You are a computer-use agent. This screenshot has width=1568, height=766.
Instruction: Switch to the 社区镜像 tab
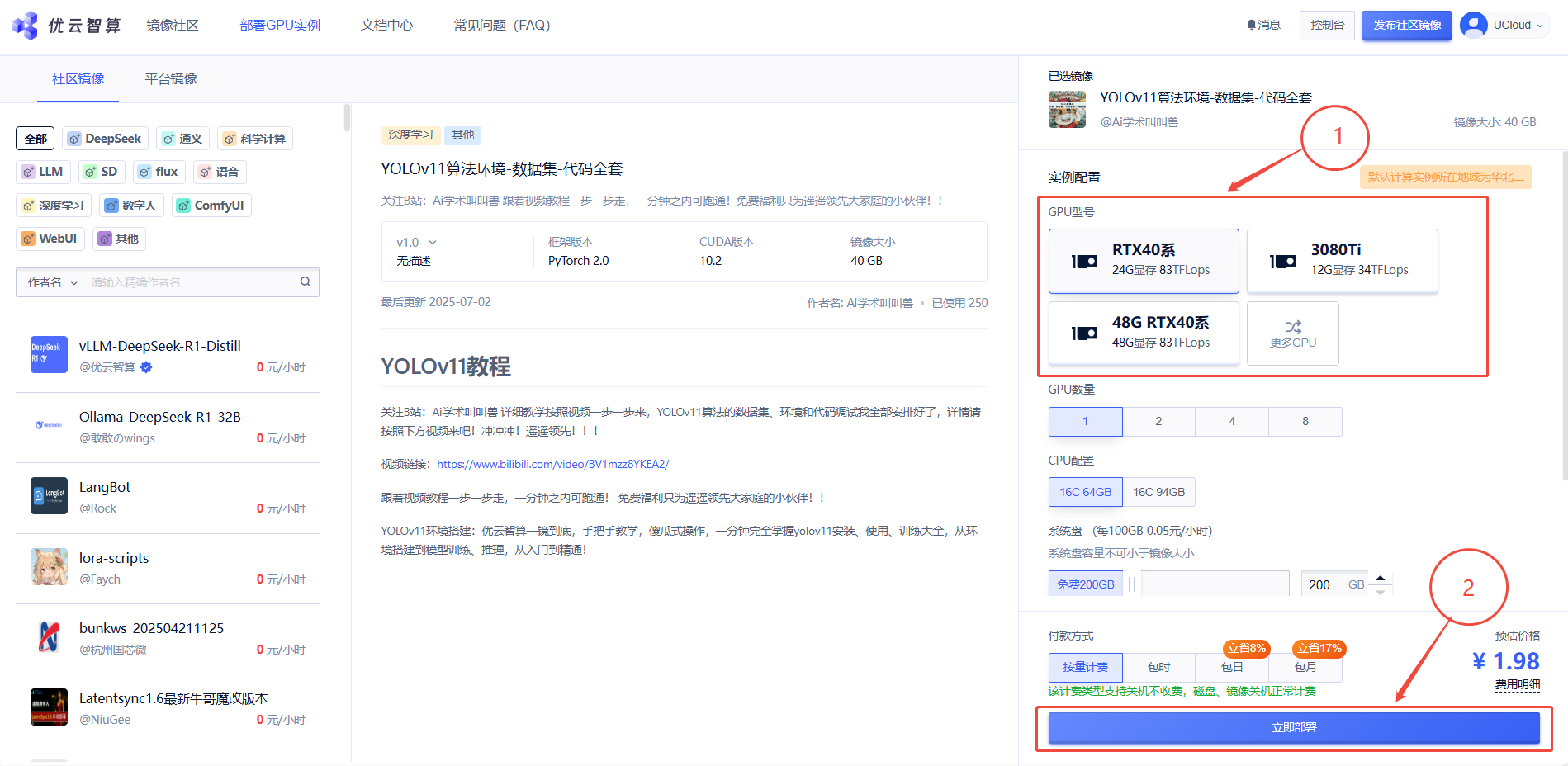point(78,78)
